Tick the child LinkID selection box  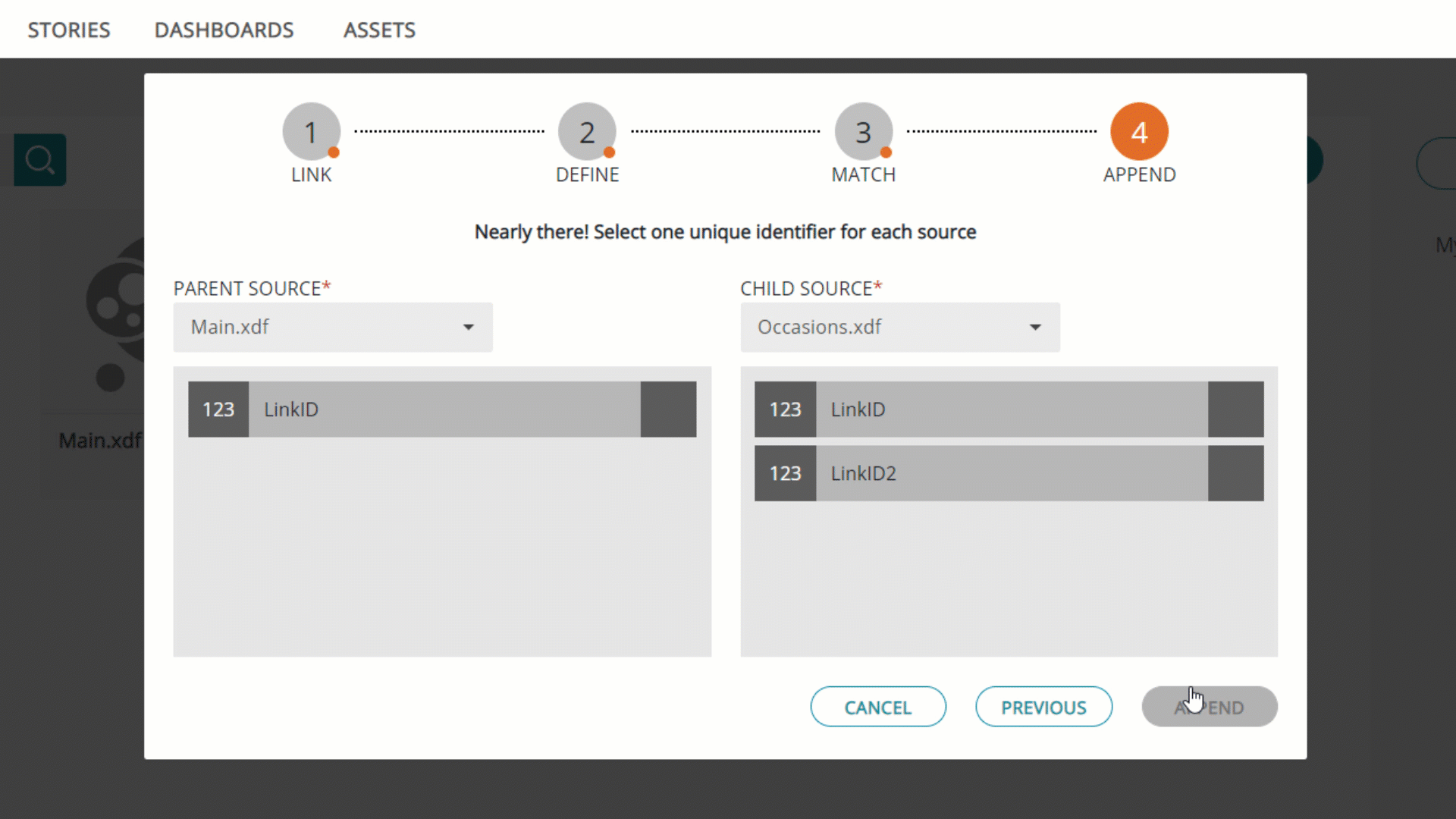[1235, 409]
